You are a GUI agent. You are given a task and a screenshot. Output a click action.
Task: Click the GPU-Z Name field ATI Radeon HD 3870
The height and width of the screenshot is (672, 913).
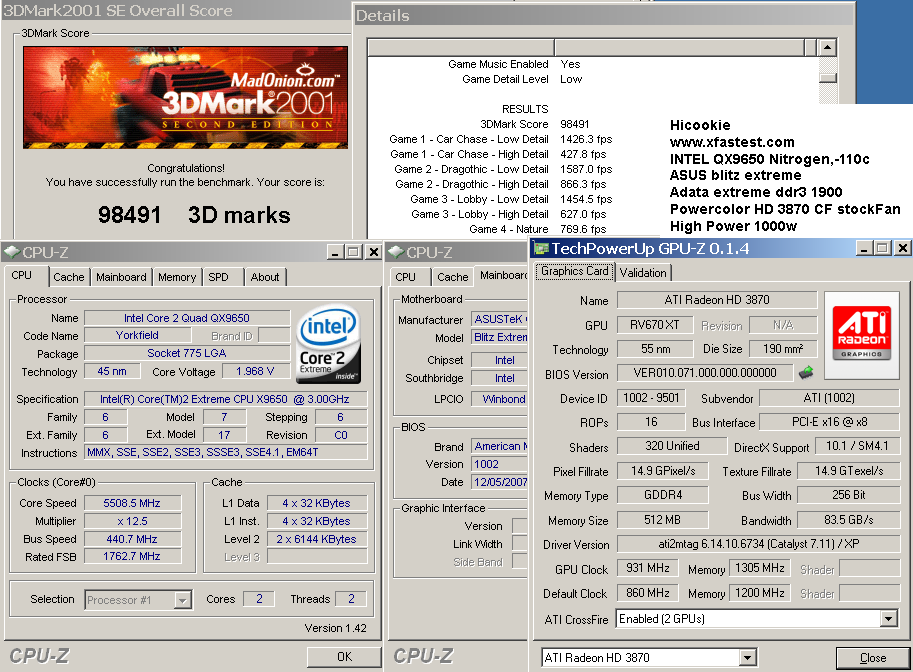tap(717, 300)
